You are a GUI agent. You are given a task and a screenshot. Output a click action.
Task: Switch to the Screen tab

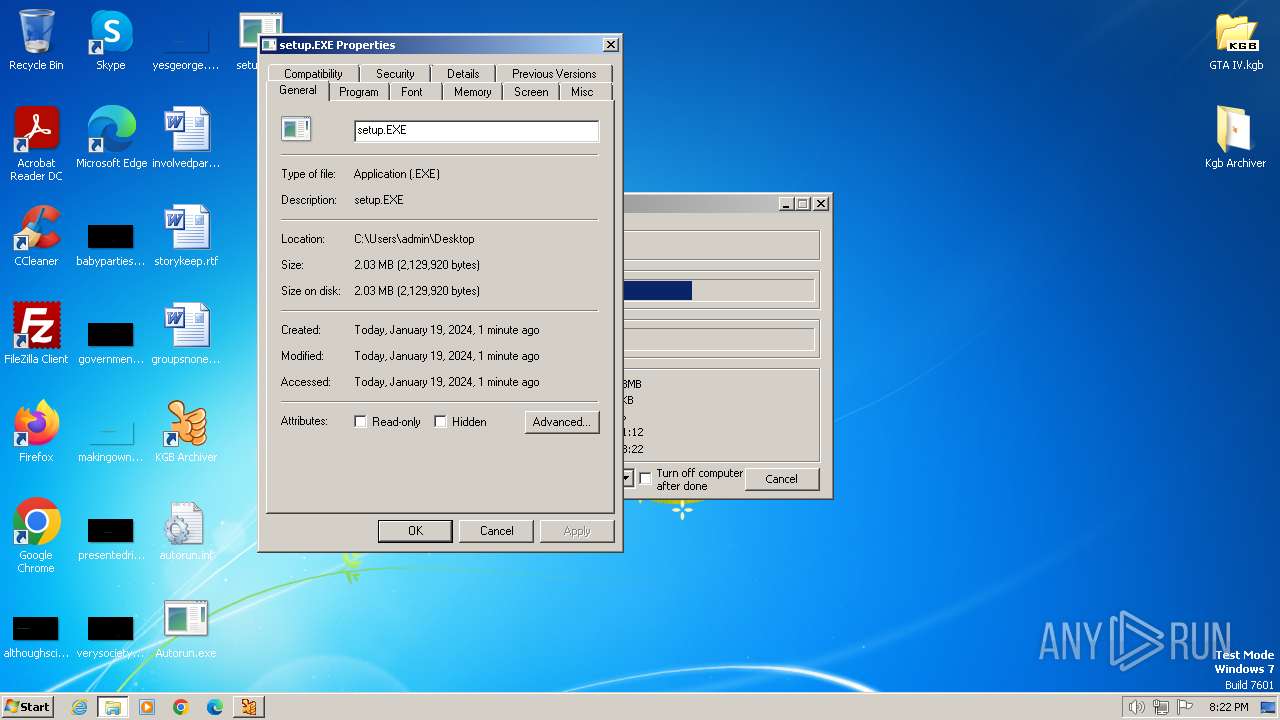coord(531,92)
